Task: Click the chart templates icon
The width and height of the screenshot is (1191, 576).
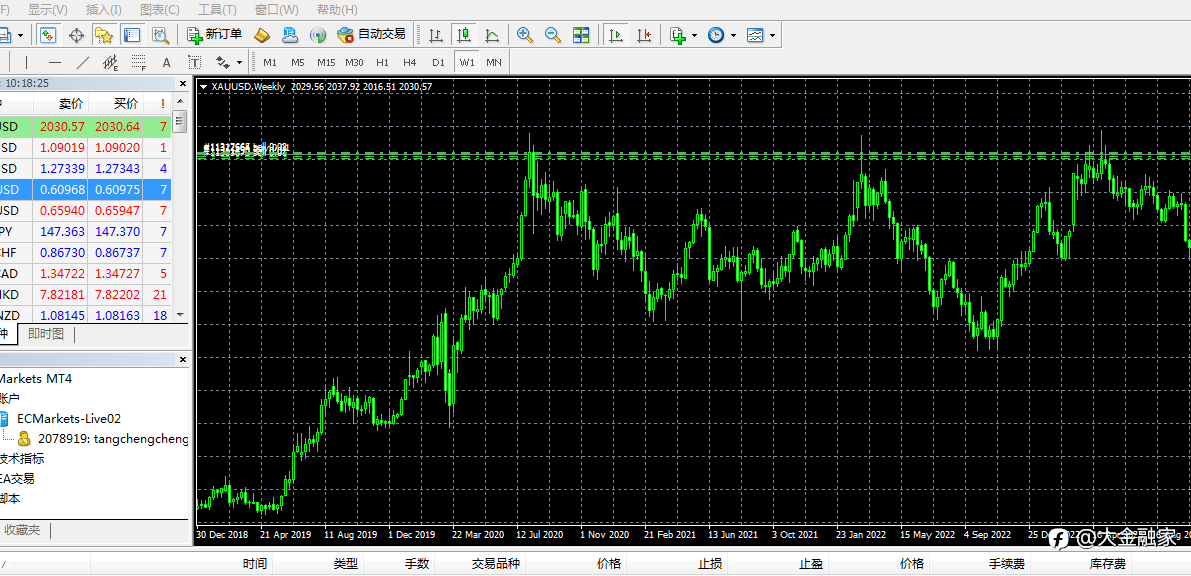Action: pyautogui.click(x=755, y=35)
